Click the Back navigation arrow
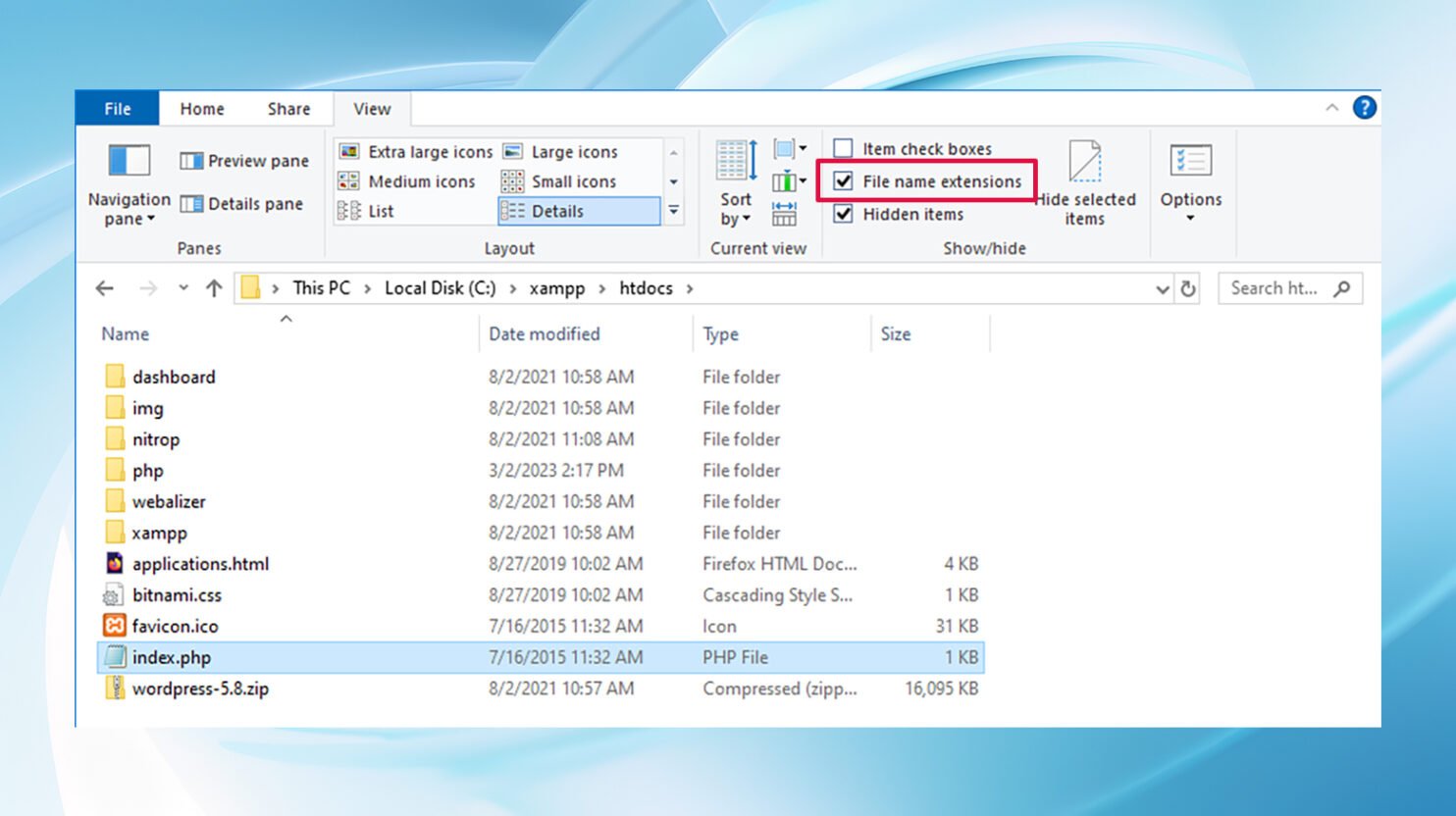Image resolution: width=1456 pixels, height=816 pixels. [x=105, y=288]
